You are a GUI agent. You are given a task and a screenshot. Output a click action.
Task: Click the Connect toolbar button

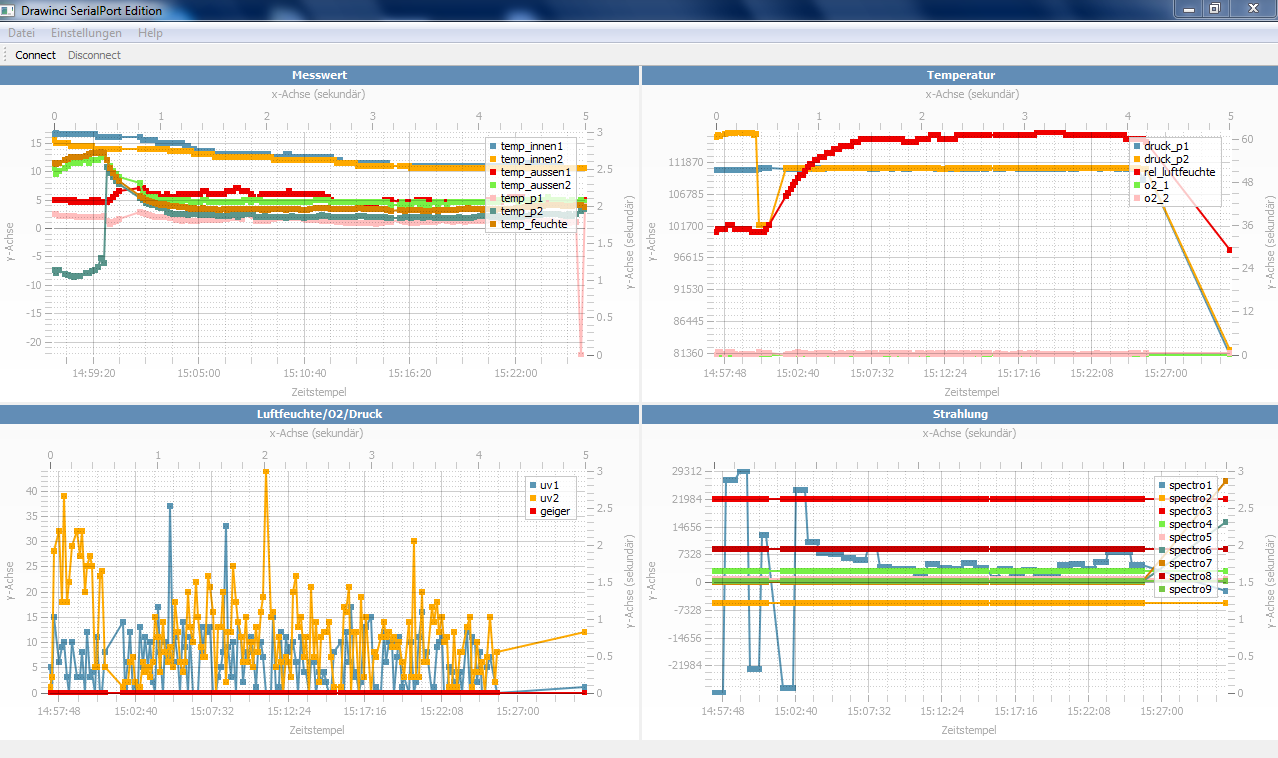(x=35, y=55)
